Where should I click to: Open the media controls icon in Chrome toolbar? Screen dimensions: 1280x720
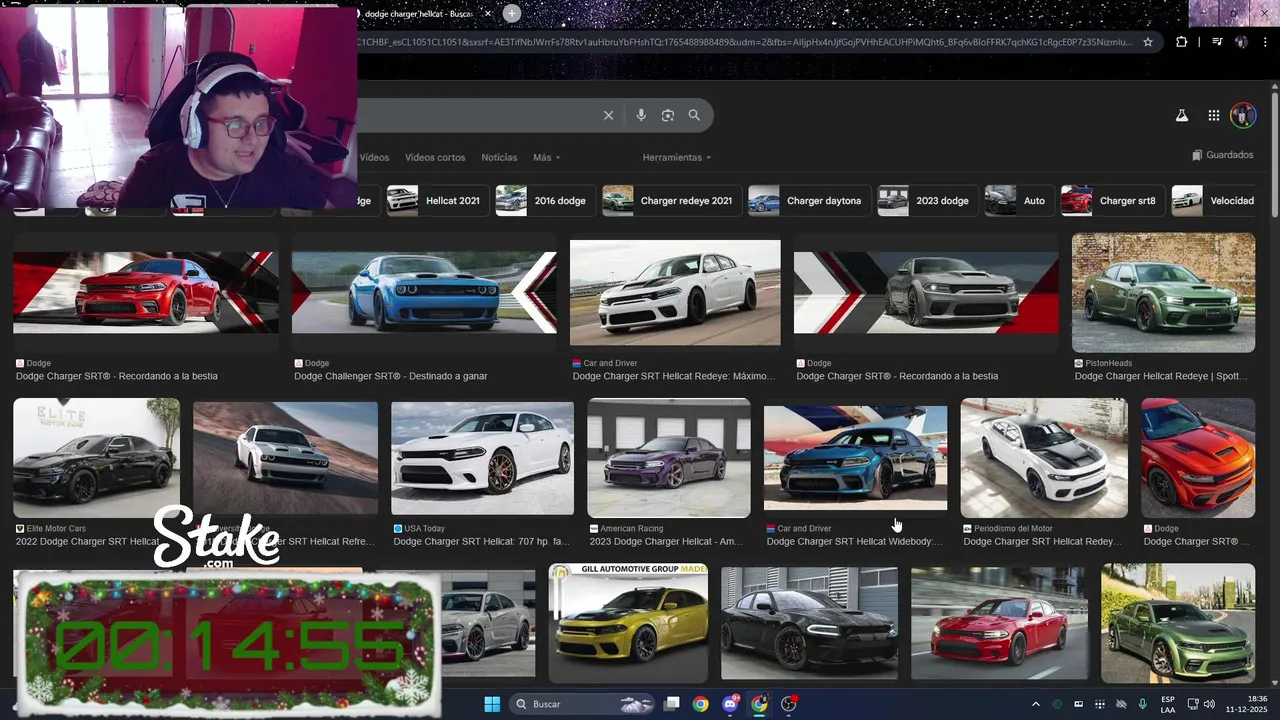(1217, 42)
